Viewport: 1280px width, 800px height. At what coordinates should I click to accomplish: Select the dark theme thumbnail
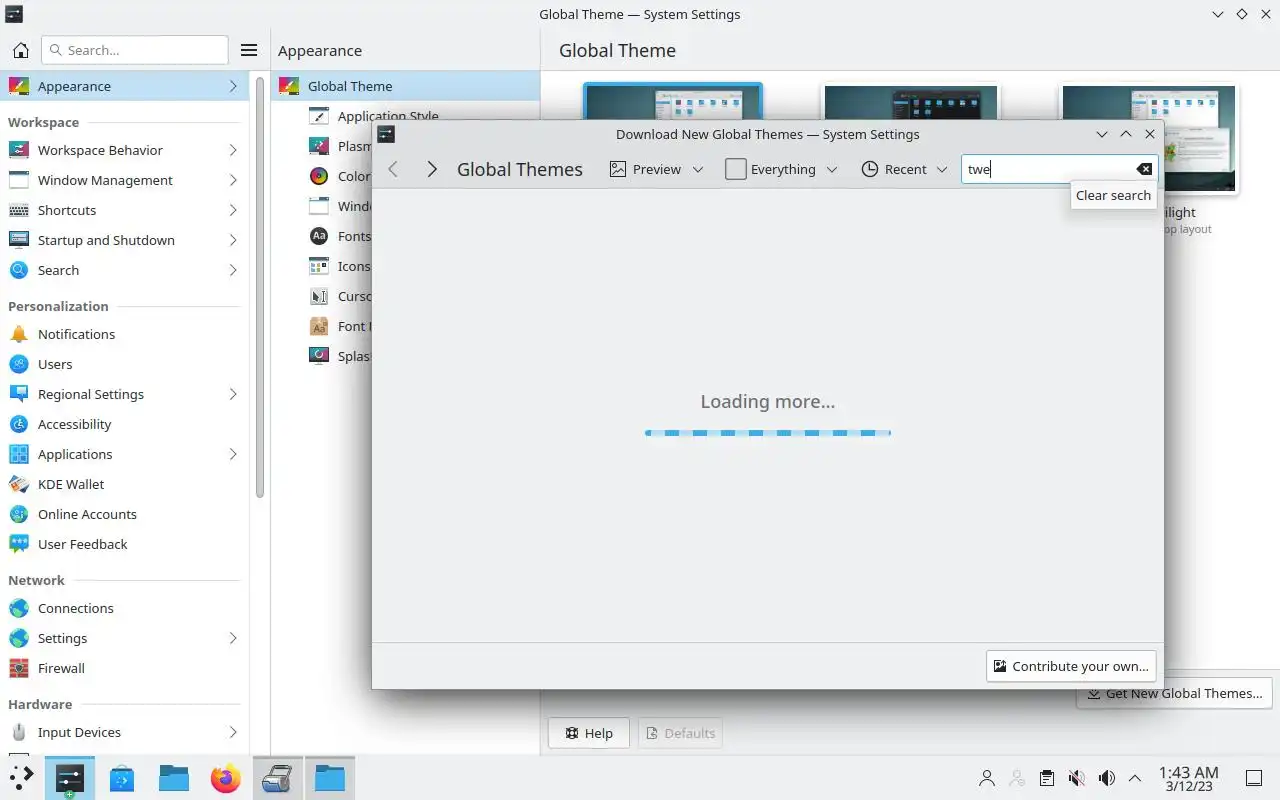tap(910, 103)
